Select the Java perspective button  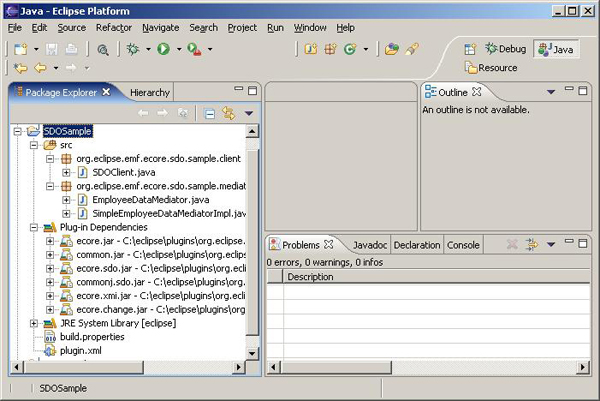(x=556, y=49)
